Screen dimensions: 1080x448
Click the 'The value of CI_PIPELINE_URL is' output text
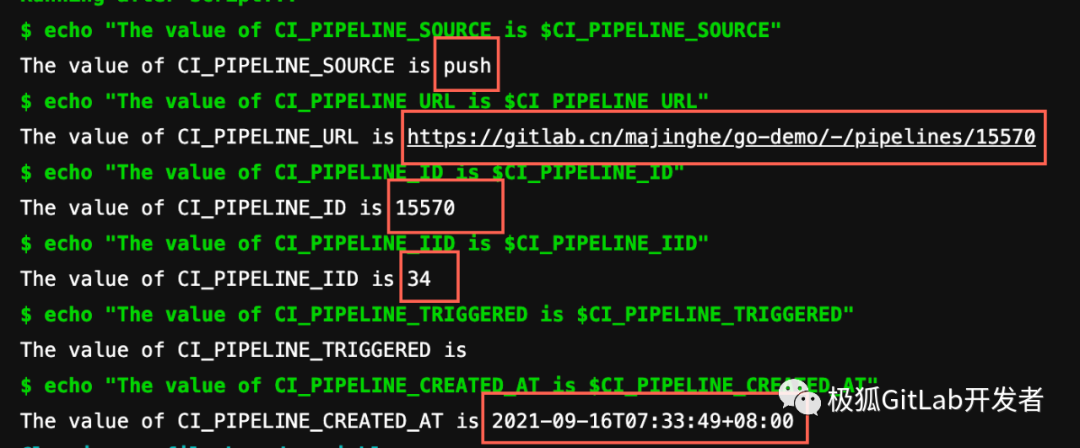[x=207, y=137]
